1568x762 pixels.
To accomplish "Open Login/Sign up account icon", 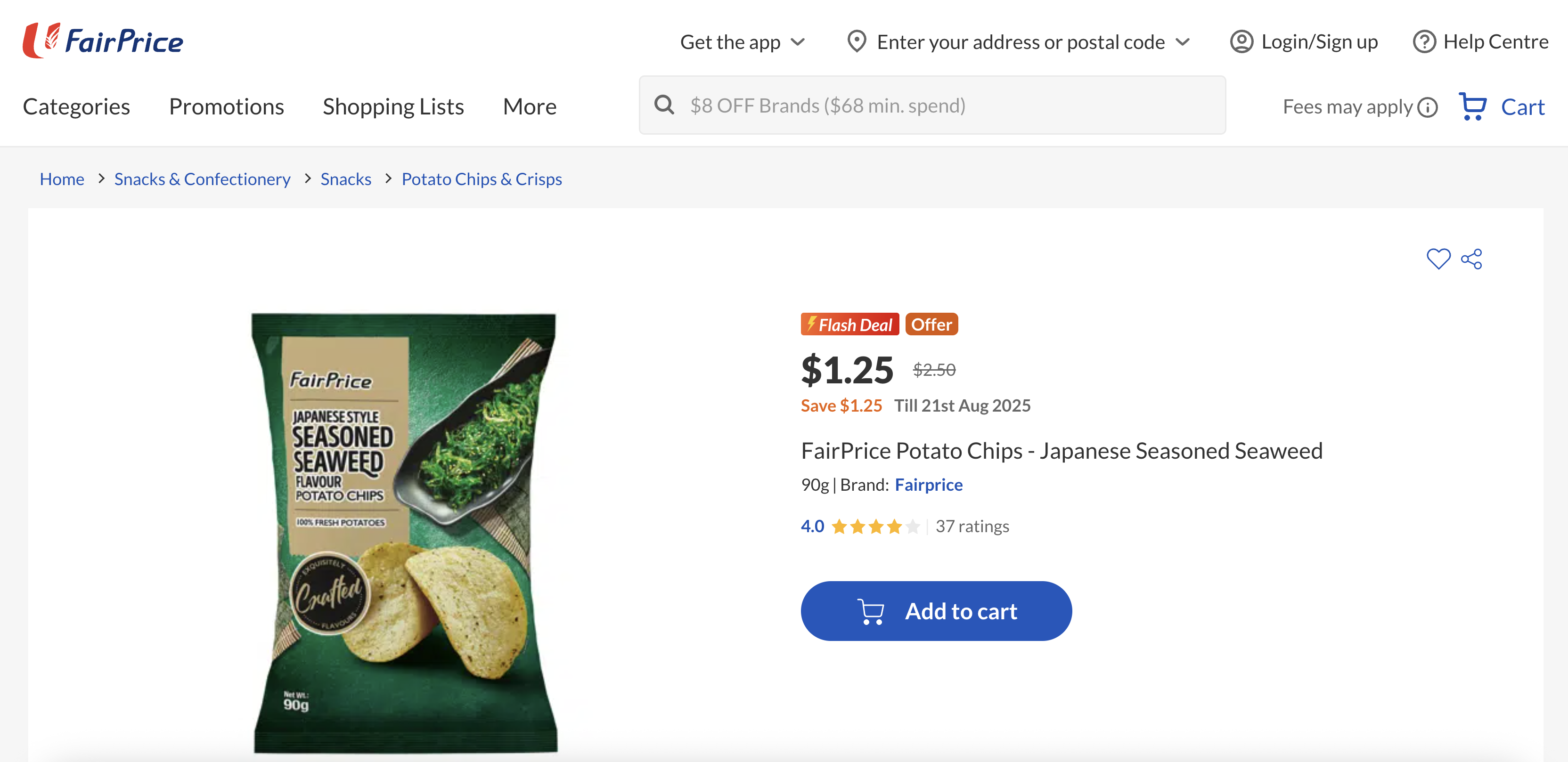I will (1241, 41).
